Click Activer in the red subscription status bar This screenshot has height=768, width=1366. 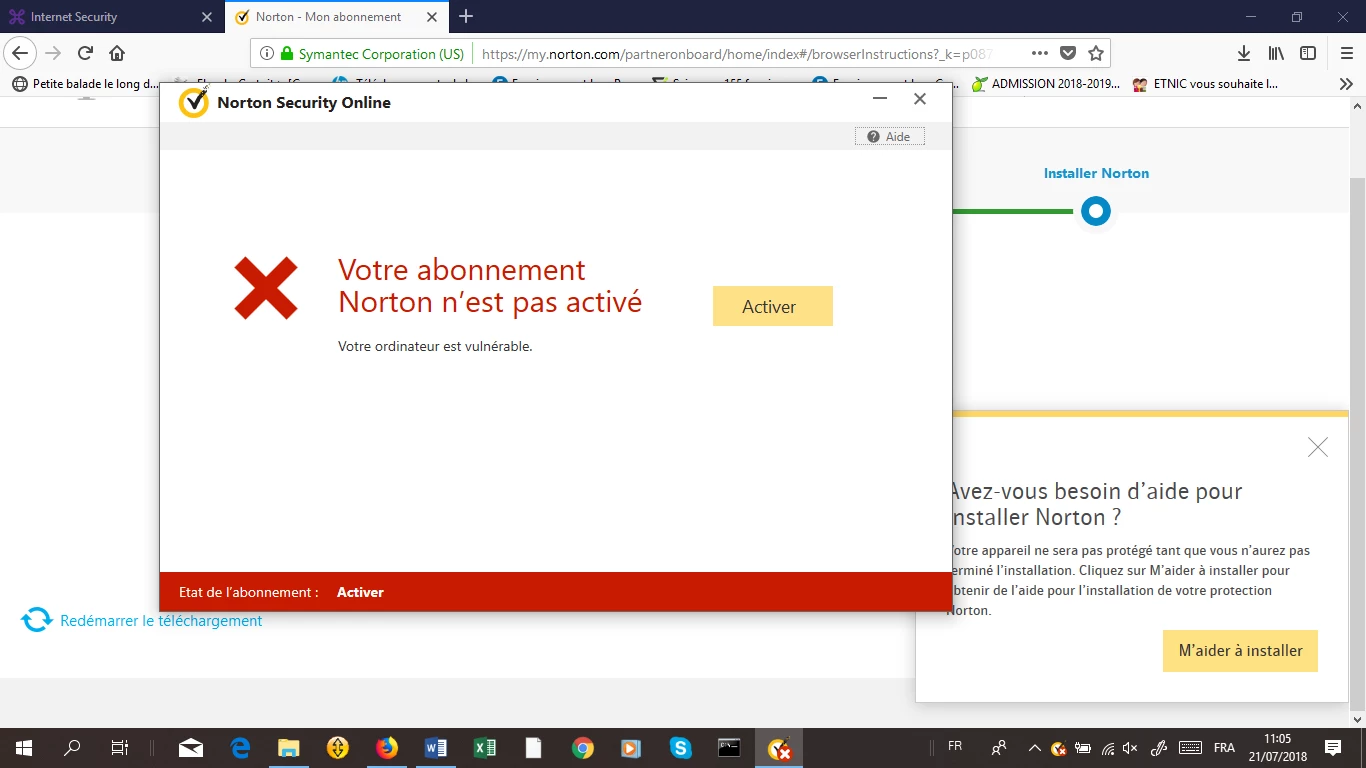point(360,592)
